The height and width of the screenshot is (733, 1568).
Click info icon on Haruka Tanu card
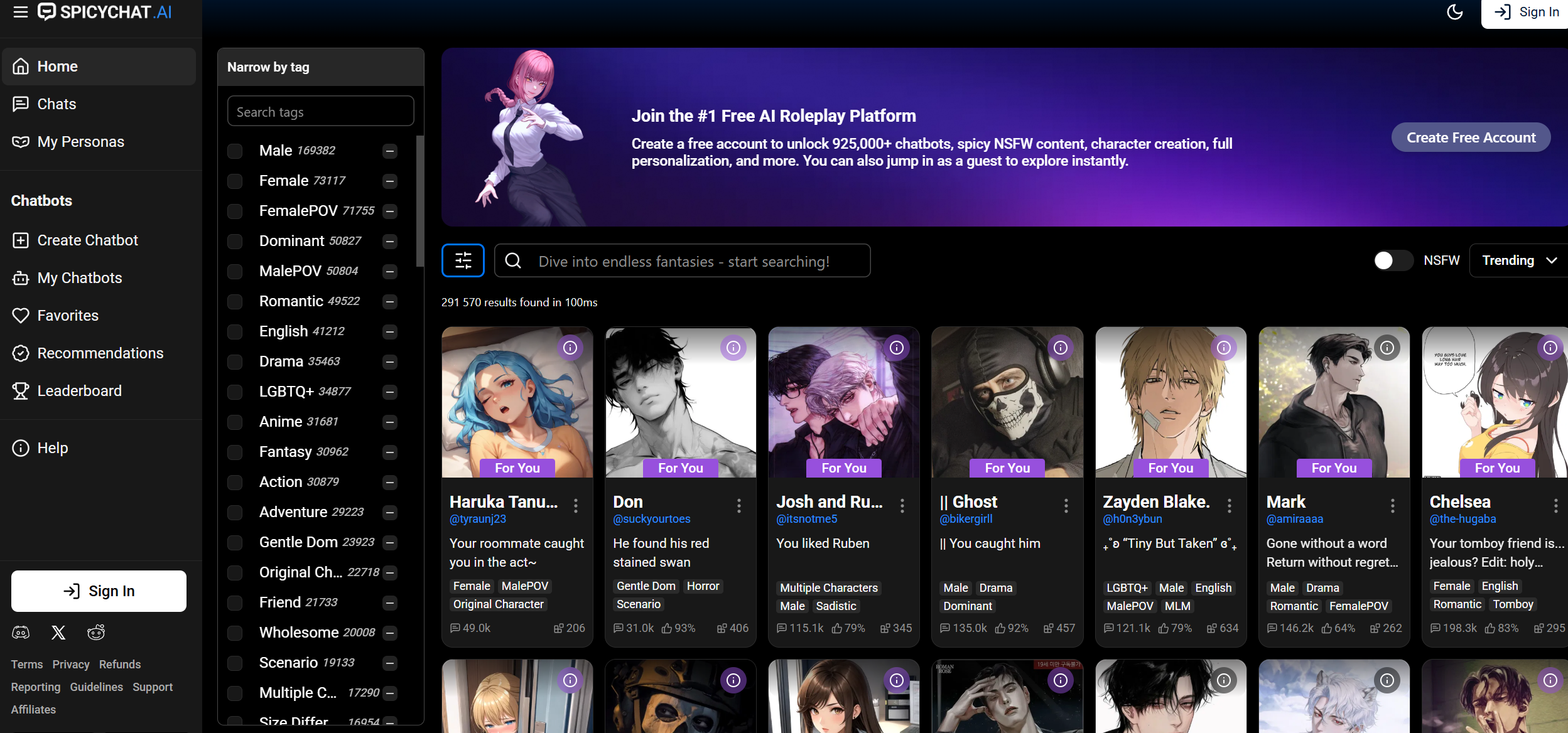click(x=570, y=348)
